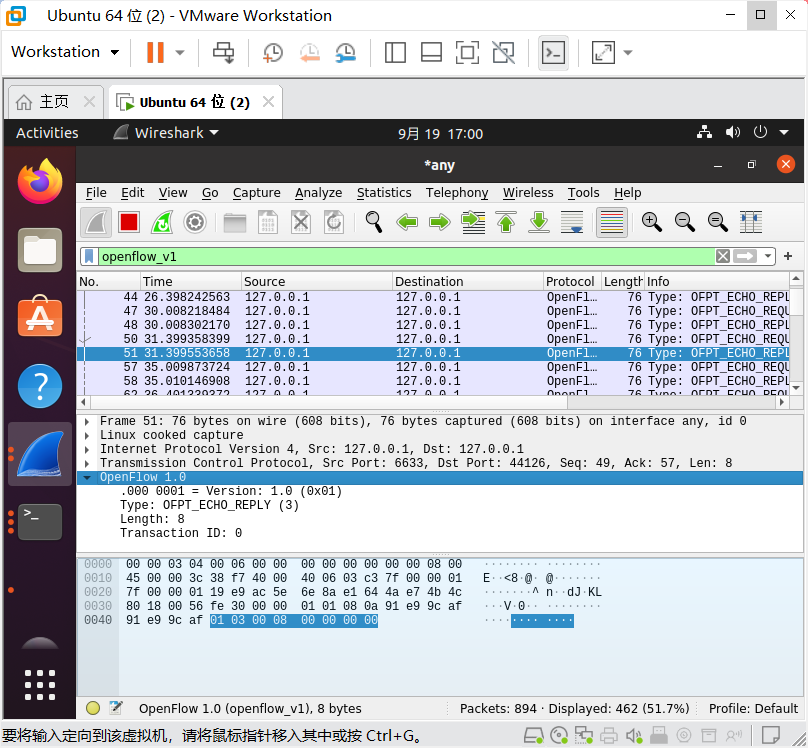Expand Transmission Control Protocol section
The width and height of the screenshot is (808, 748).
pyautogui.click(x=87, y=463)
